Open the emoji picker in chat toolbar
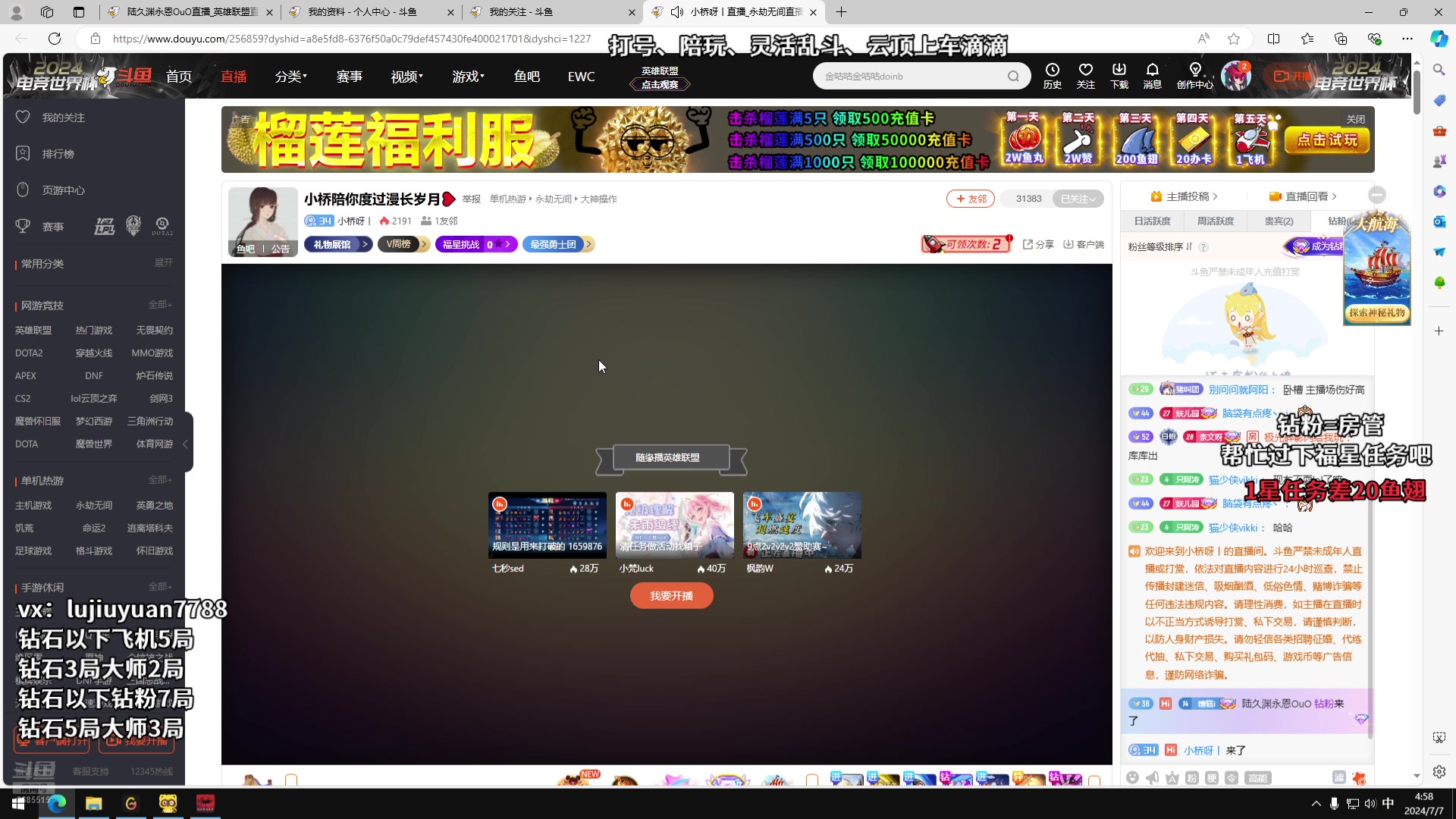Screen dimensions: 1456x819 click(1132, 777)
